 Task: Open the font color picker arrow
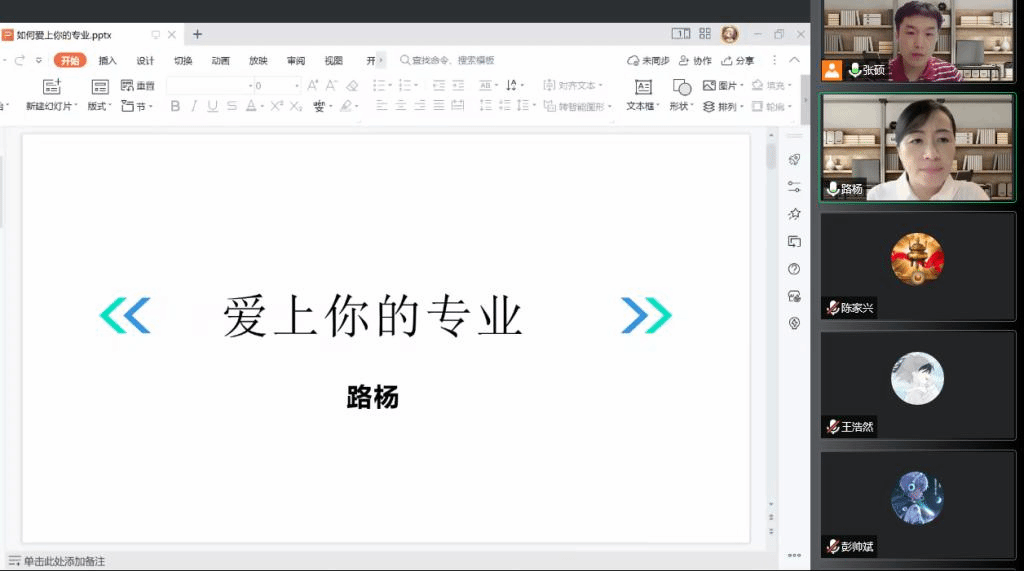262,107
